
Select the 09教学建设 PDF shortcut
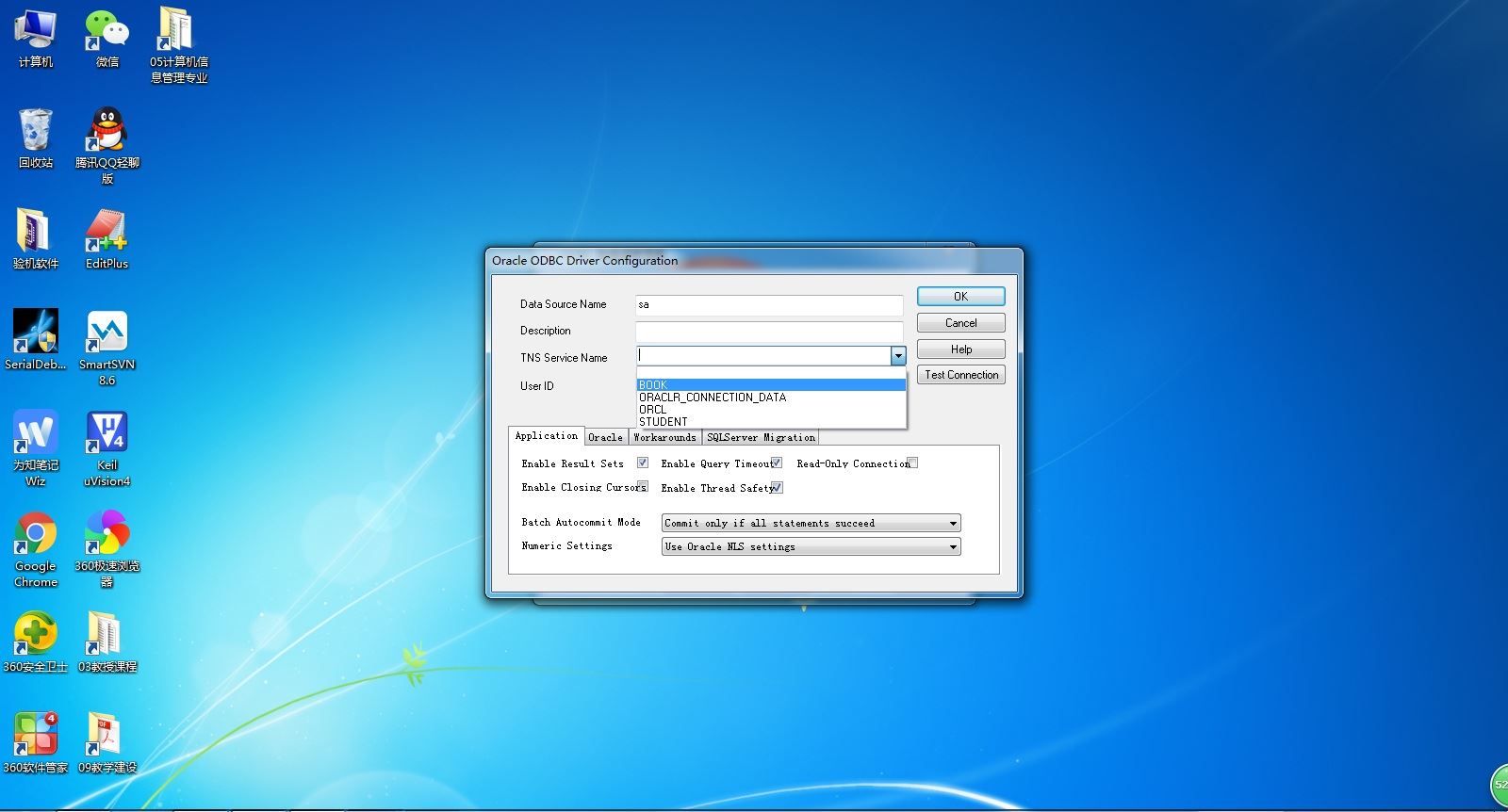(107, 743)
